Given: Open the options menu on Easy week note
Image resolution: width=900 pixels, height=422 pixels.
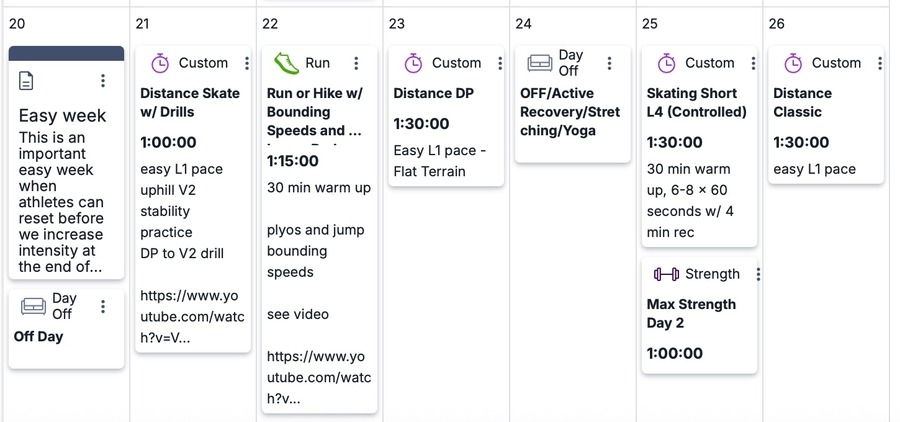Looking at the screenshot, I should 103,81.
